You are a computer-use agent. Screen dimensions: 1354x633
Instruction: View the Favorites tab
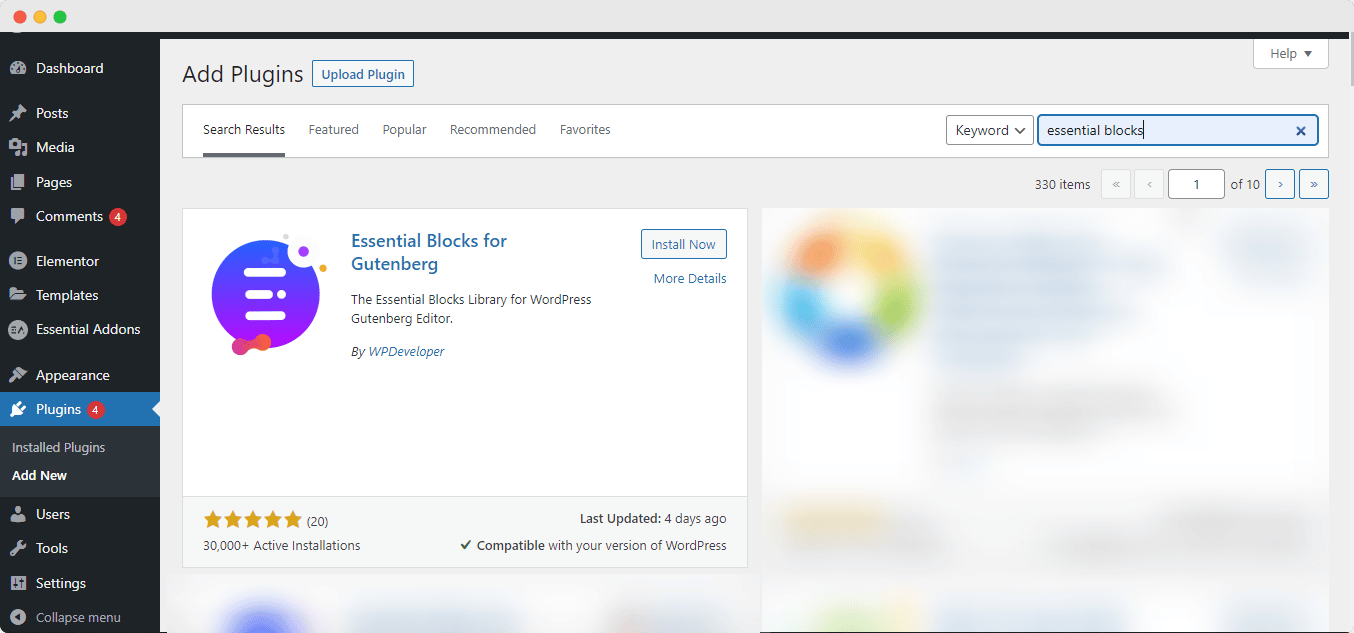click(585, 130)
